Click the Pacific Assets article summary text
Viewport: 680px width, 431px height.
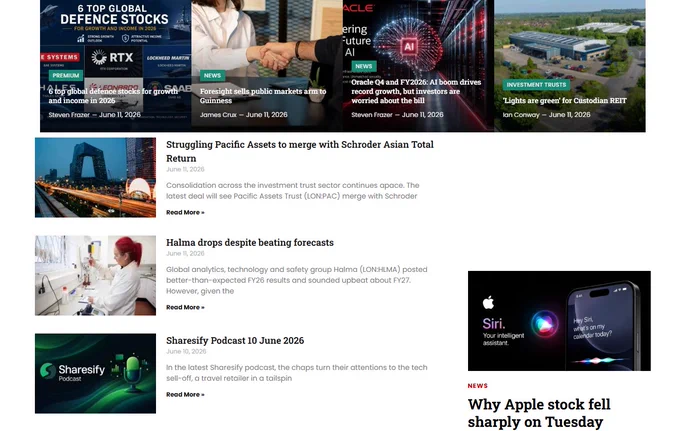point(293,191)
